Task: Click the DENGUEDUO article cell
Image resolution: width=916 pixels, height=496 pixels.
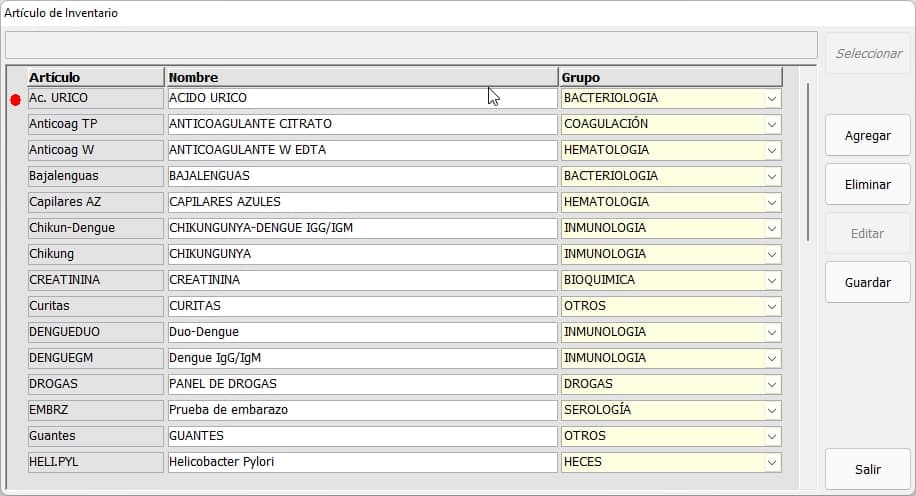Action: point(96,332)
